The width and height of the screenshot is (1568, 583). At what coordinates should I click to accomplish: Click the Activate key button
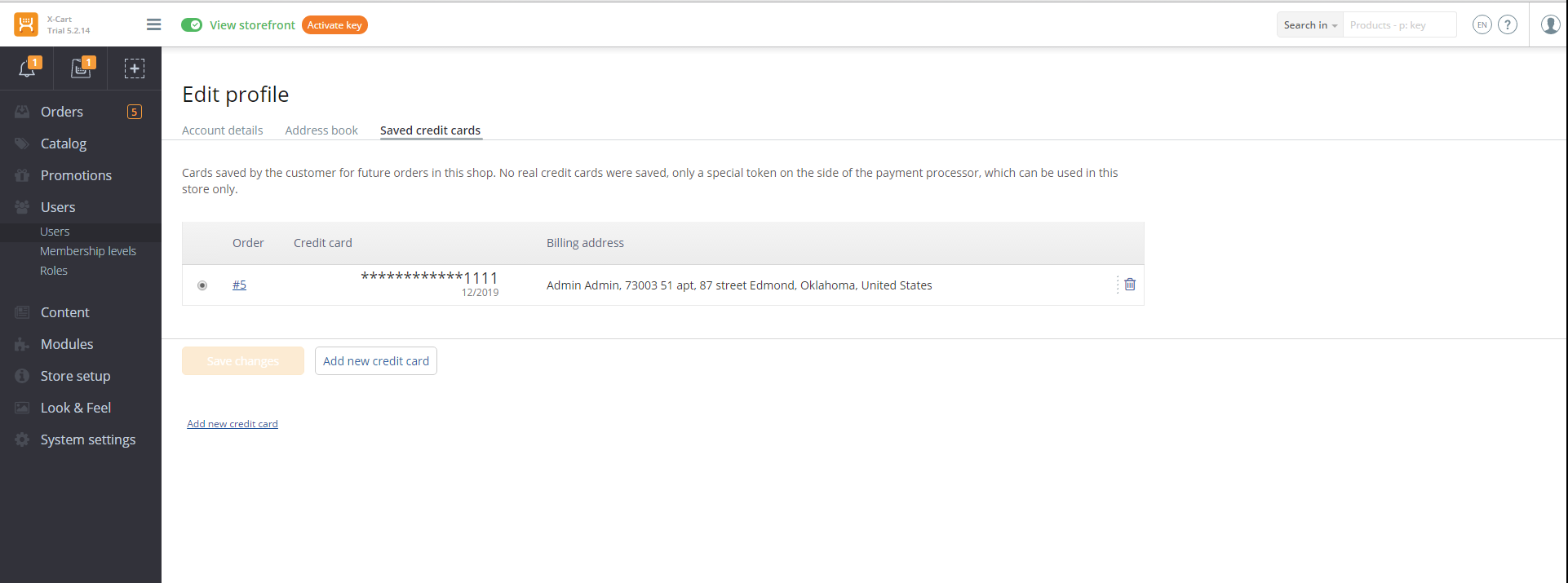coord(334,25)
